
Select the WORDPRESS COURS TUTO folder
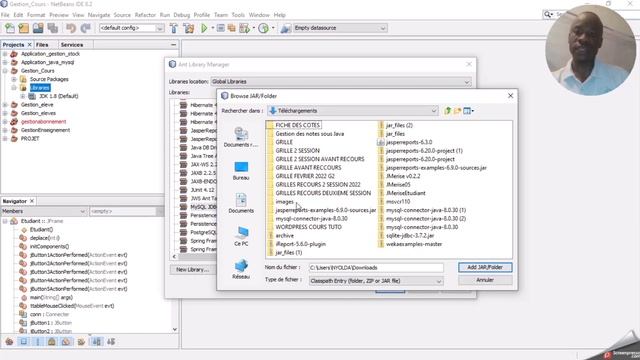[x=308, y=227]
